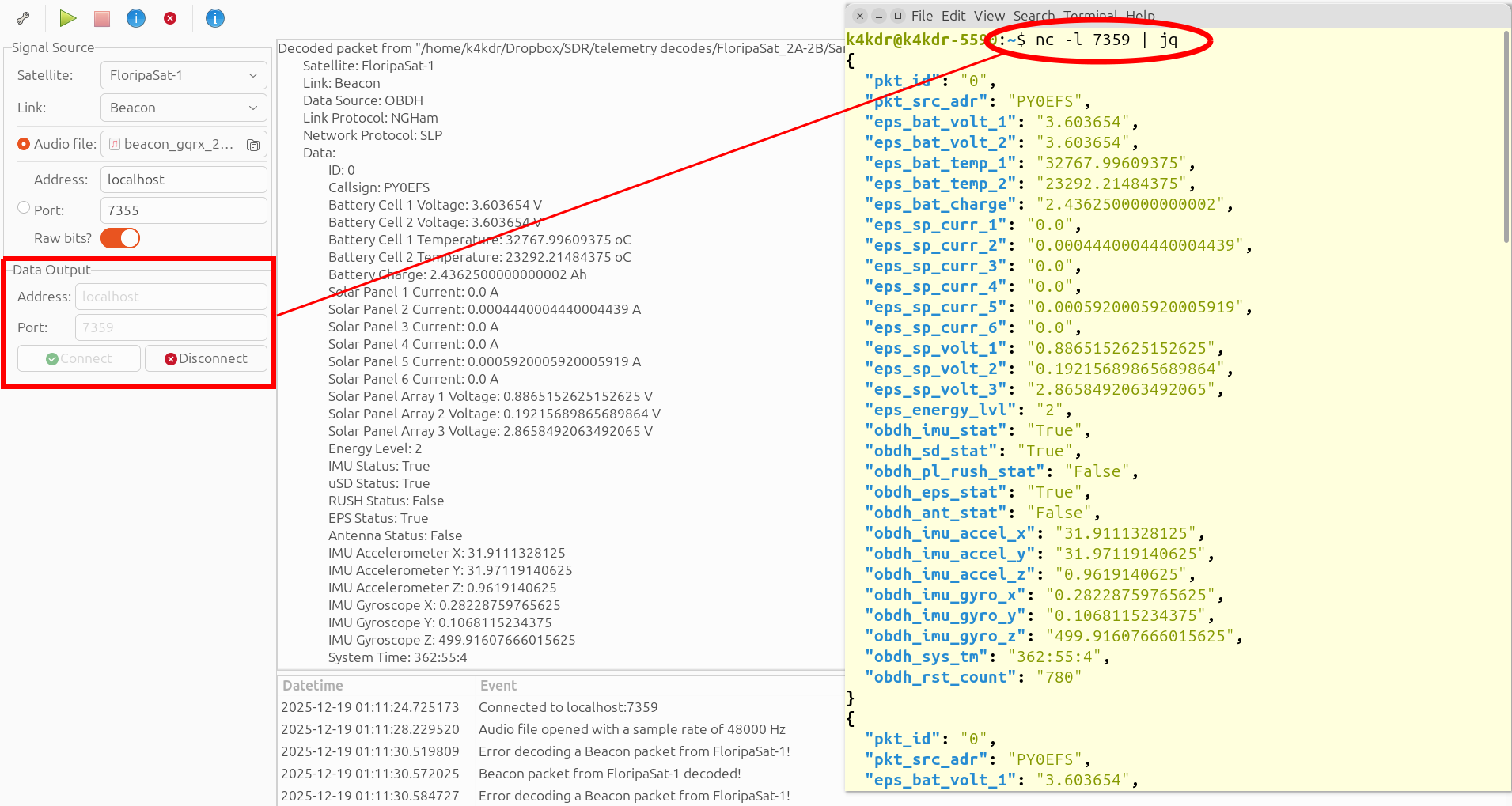
Task: Toggle the Raw bits switch
Action: point(120,238)
